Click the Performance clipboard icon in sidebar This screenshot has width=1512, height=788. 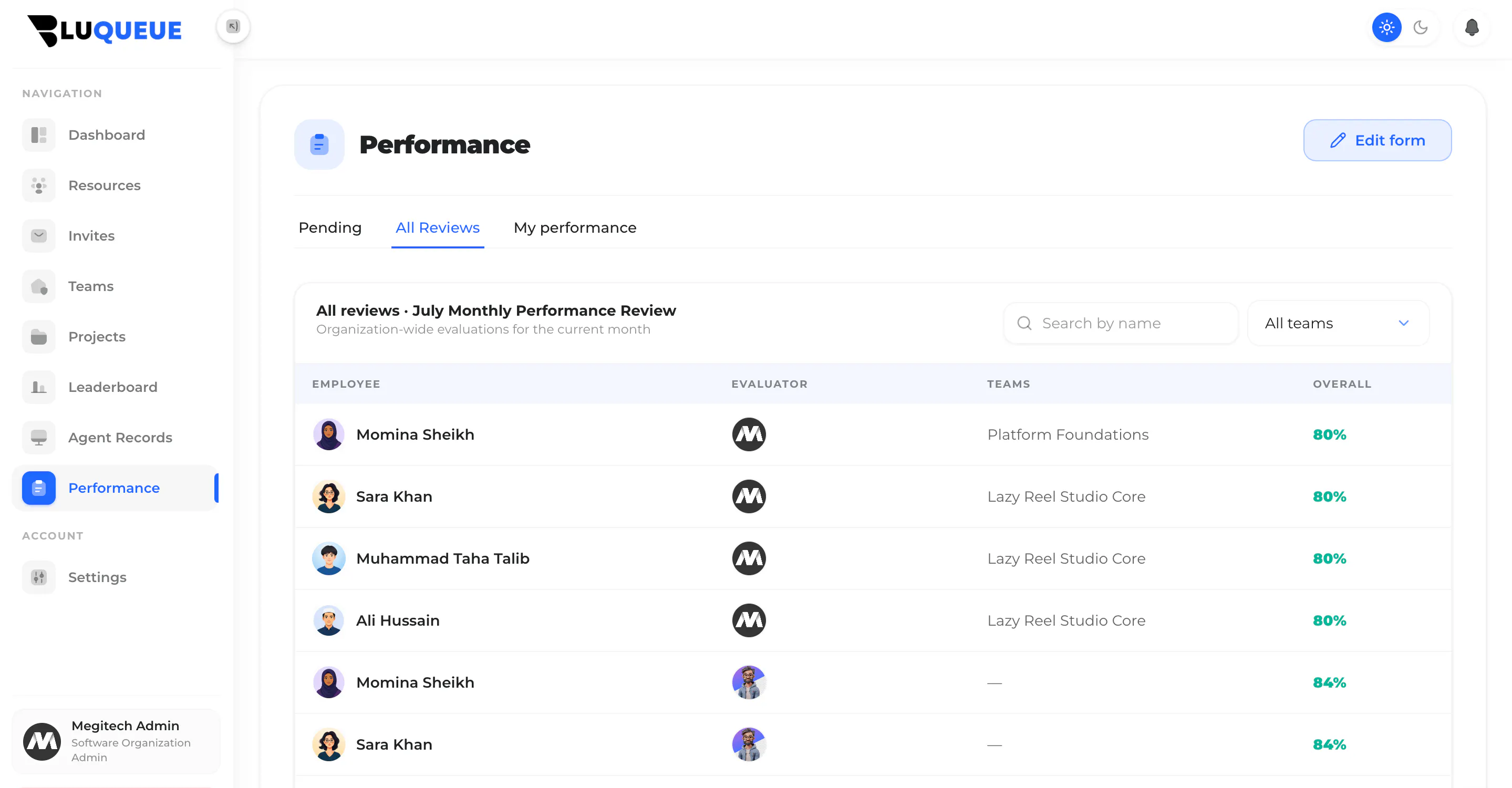point(39,488)
